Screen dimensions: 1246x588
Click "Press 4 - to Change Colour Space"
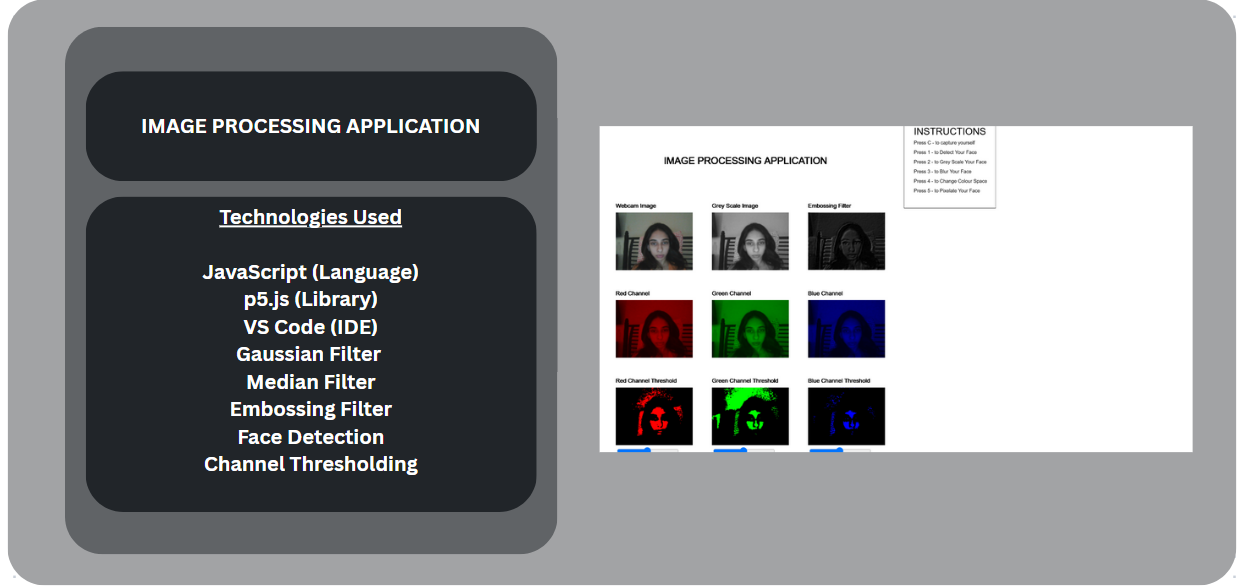(x=950, y=181)
